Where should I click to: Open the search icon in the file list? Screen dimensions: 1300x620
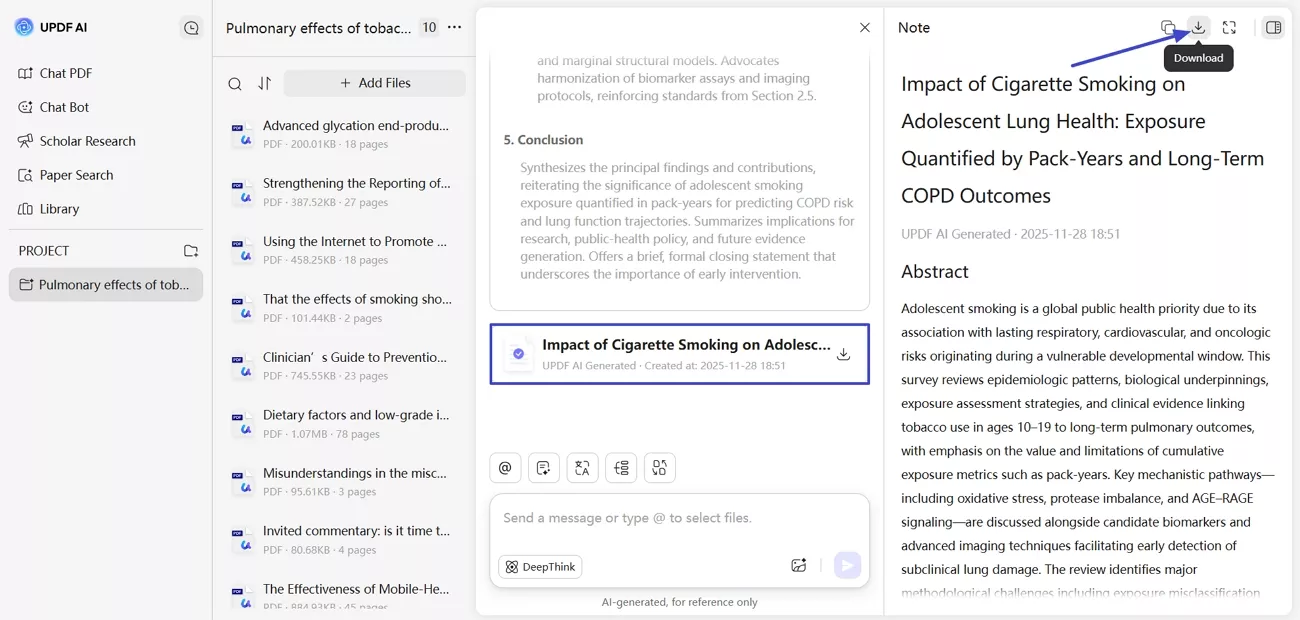234,83
